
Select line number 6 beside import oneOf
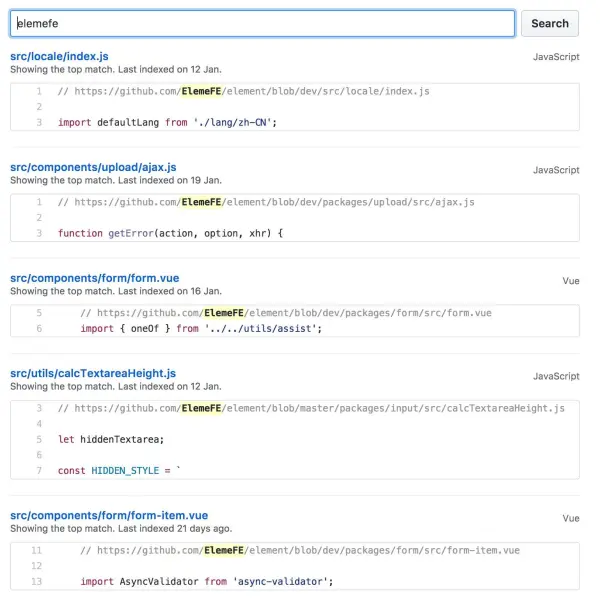(38, 328)
